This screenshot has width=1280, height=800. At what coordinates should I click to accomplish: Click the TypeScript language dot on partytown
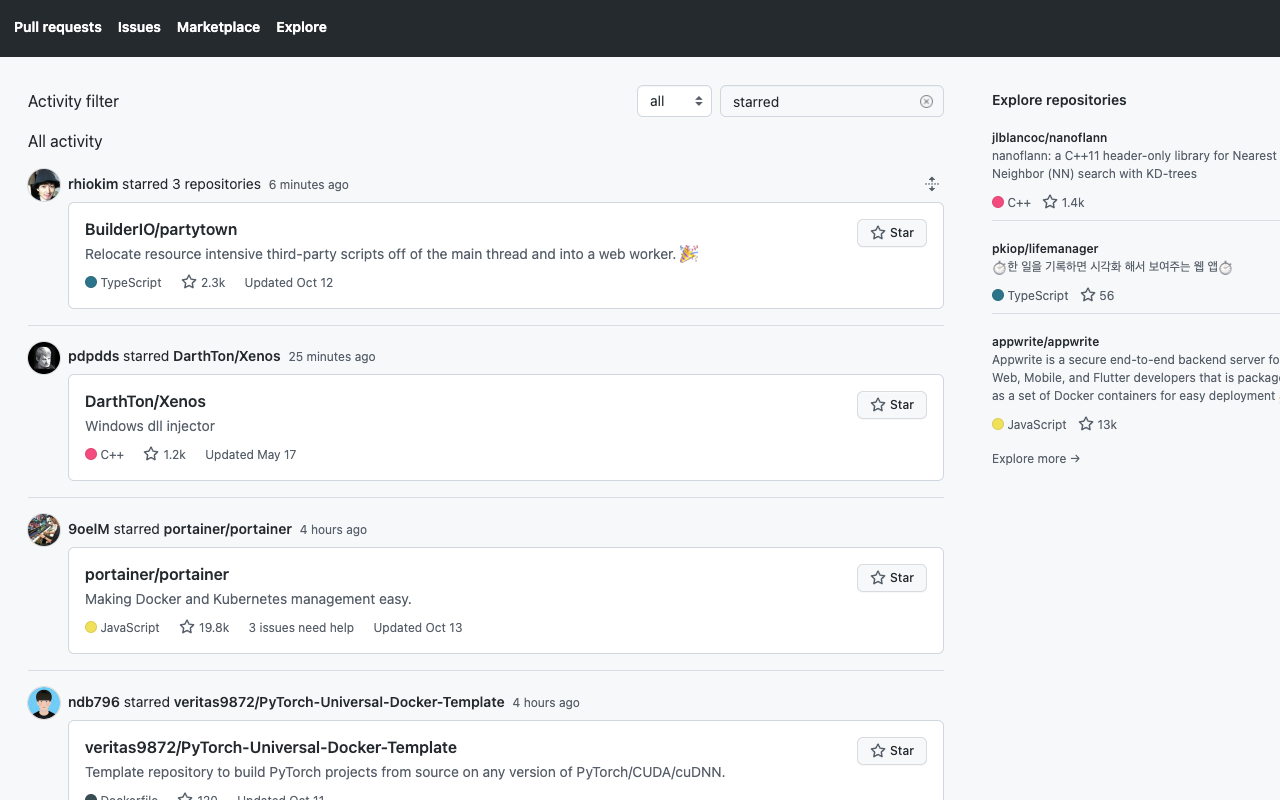pyautogui.click(x=91, y=283)
